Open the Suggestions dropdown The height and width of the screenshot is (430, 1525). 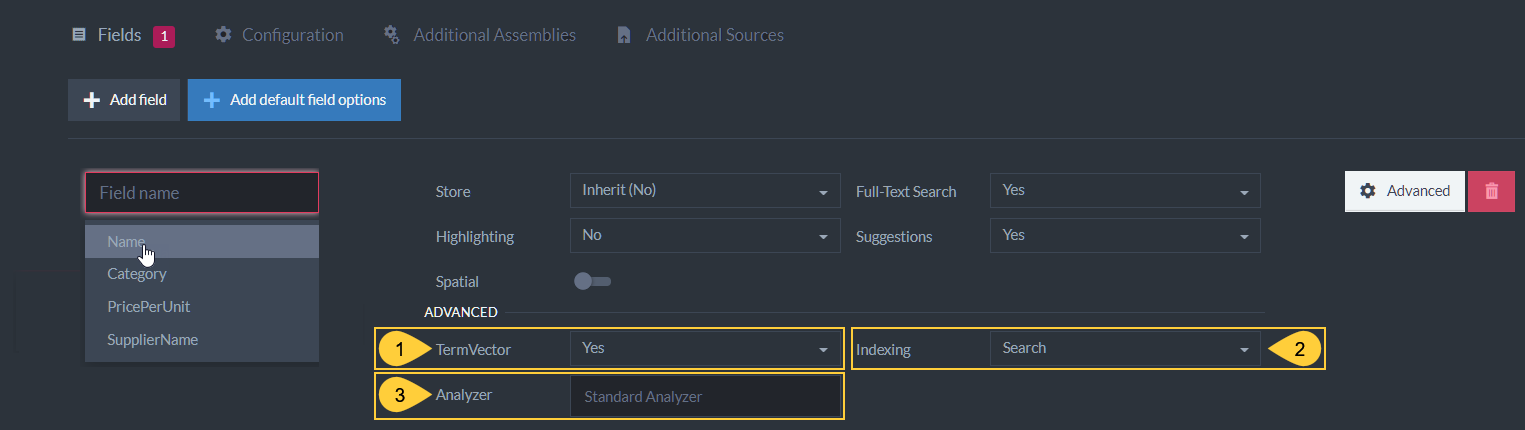click(1125, 236)
